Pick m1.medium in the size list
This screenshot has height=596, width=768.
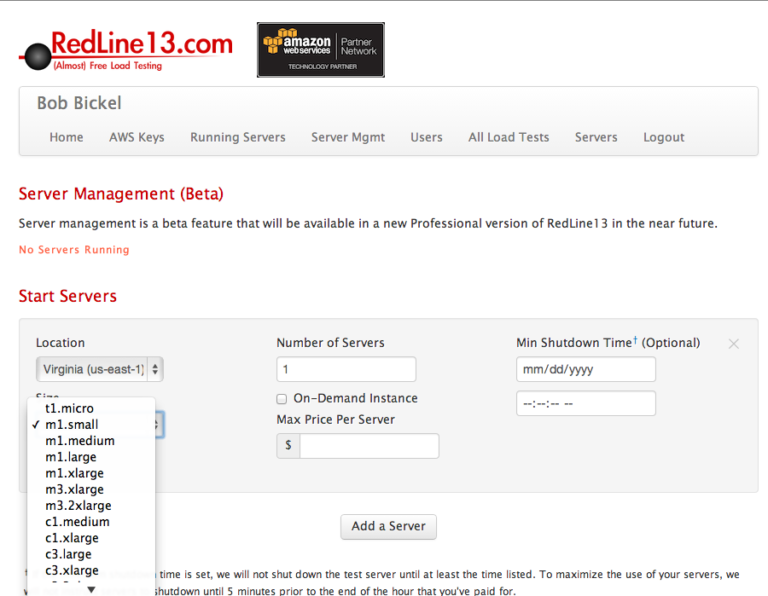click(x=91, y=441)
